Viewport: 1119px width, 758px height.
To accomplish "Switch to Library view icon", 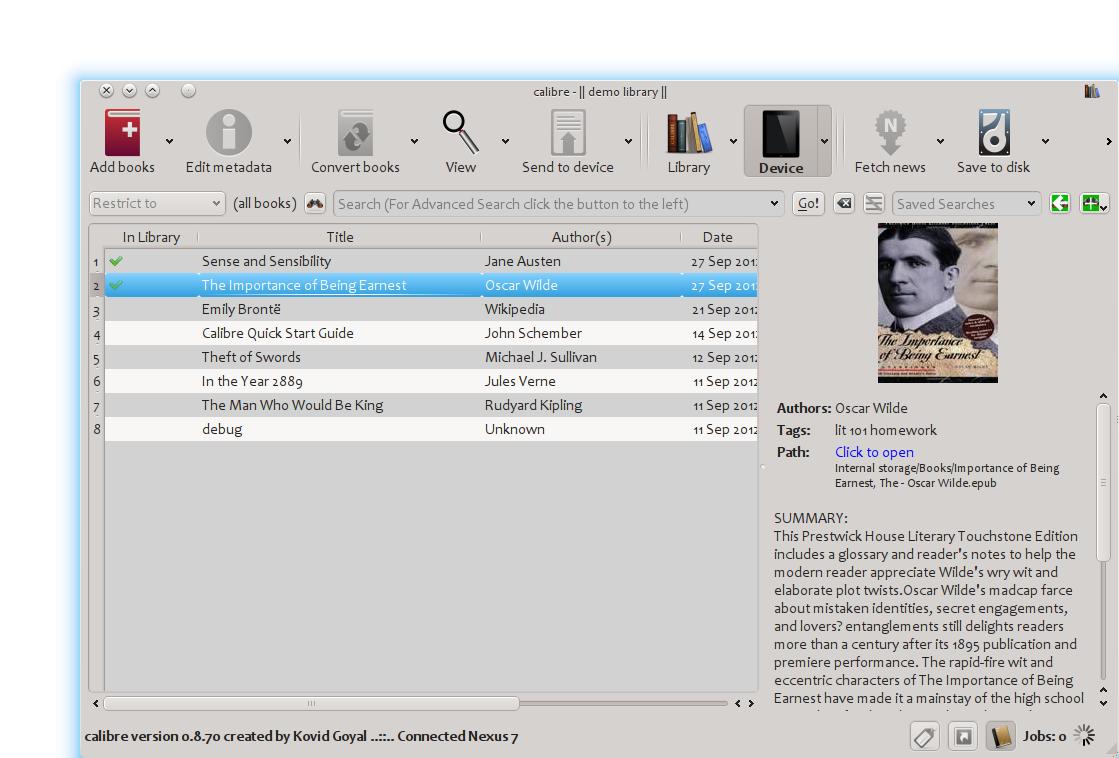I will point(689,133).
